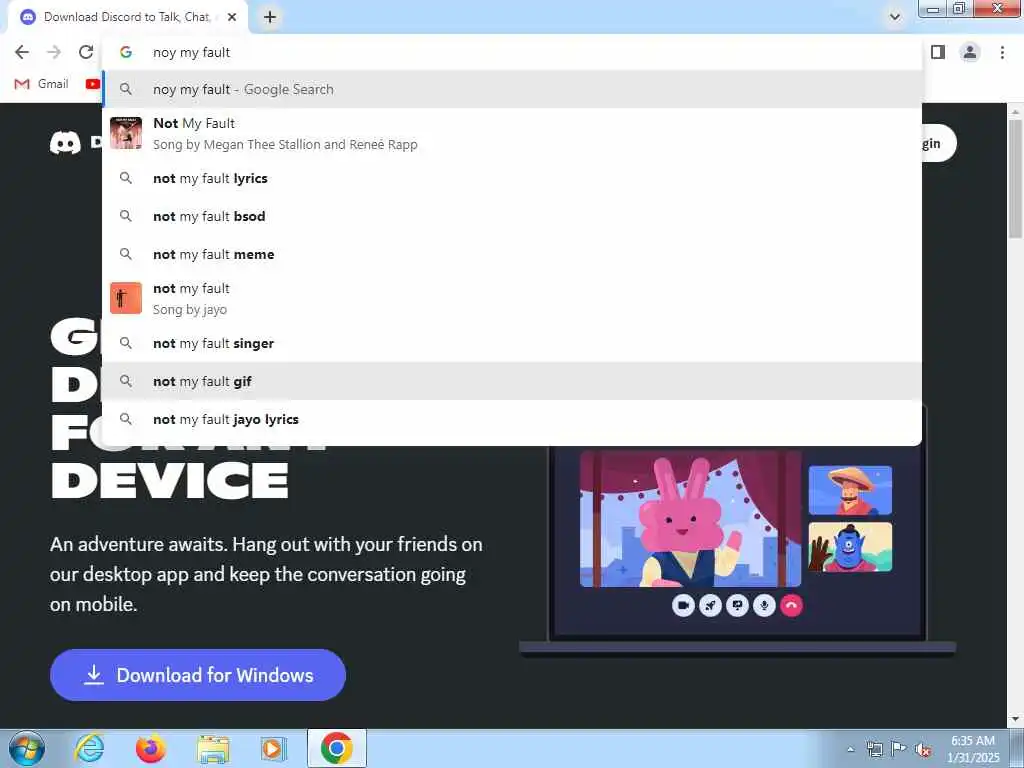Image resolution: width=1024 pixels, height=768 pixels.
Task: Open the tab search chevron
Action: pos(895,17)
